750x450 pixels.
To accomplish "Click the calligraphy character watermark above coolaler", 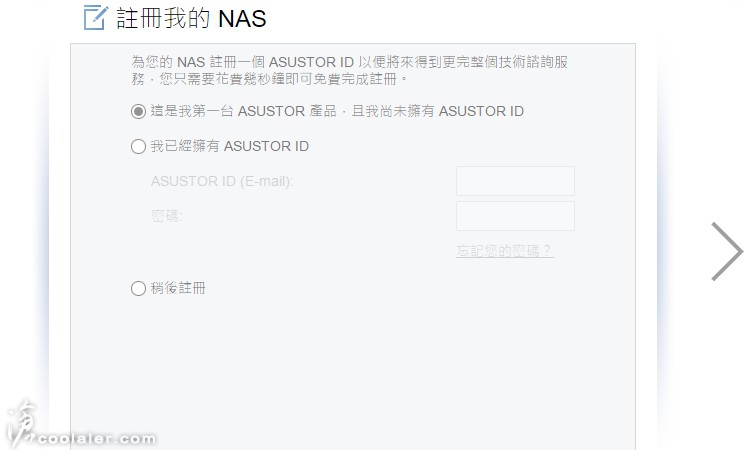I will pyautogui.click(x=22, y=422).
